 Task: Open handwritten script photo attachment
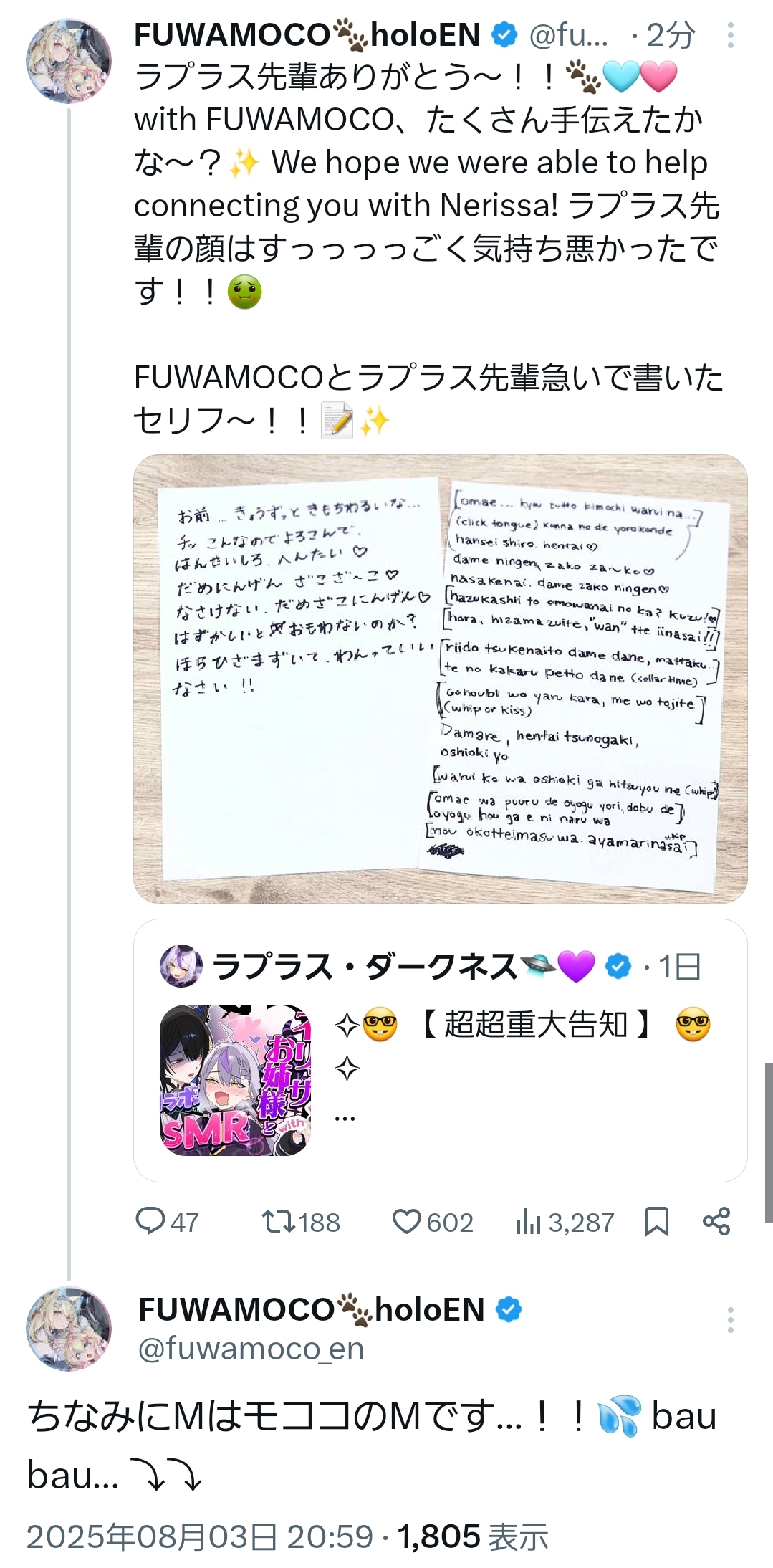441,679
